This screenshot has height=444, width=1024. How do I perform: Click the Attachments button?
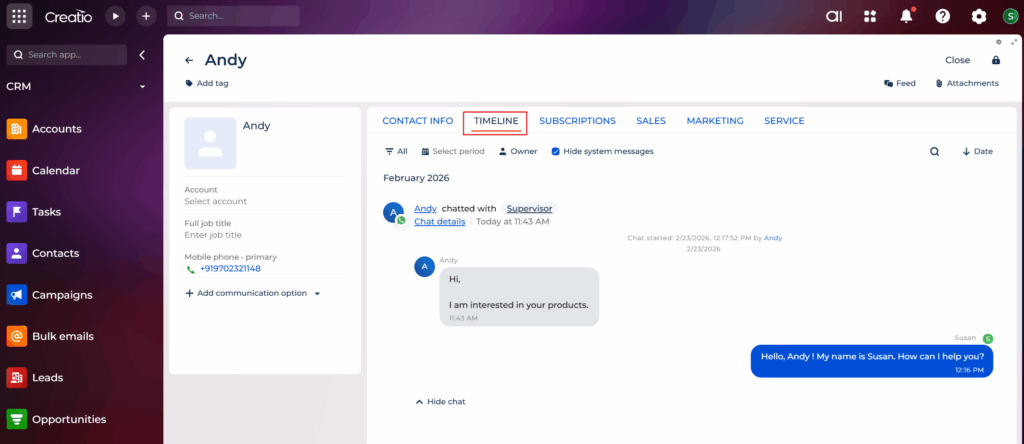pyautogui.click(x=966, y=84)
